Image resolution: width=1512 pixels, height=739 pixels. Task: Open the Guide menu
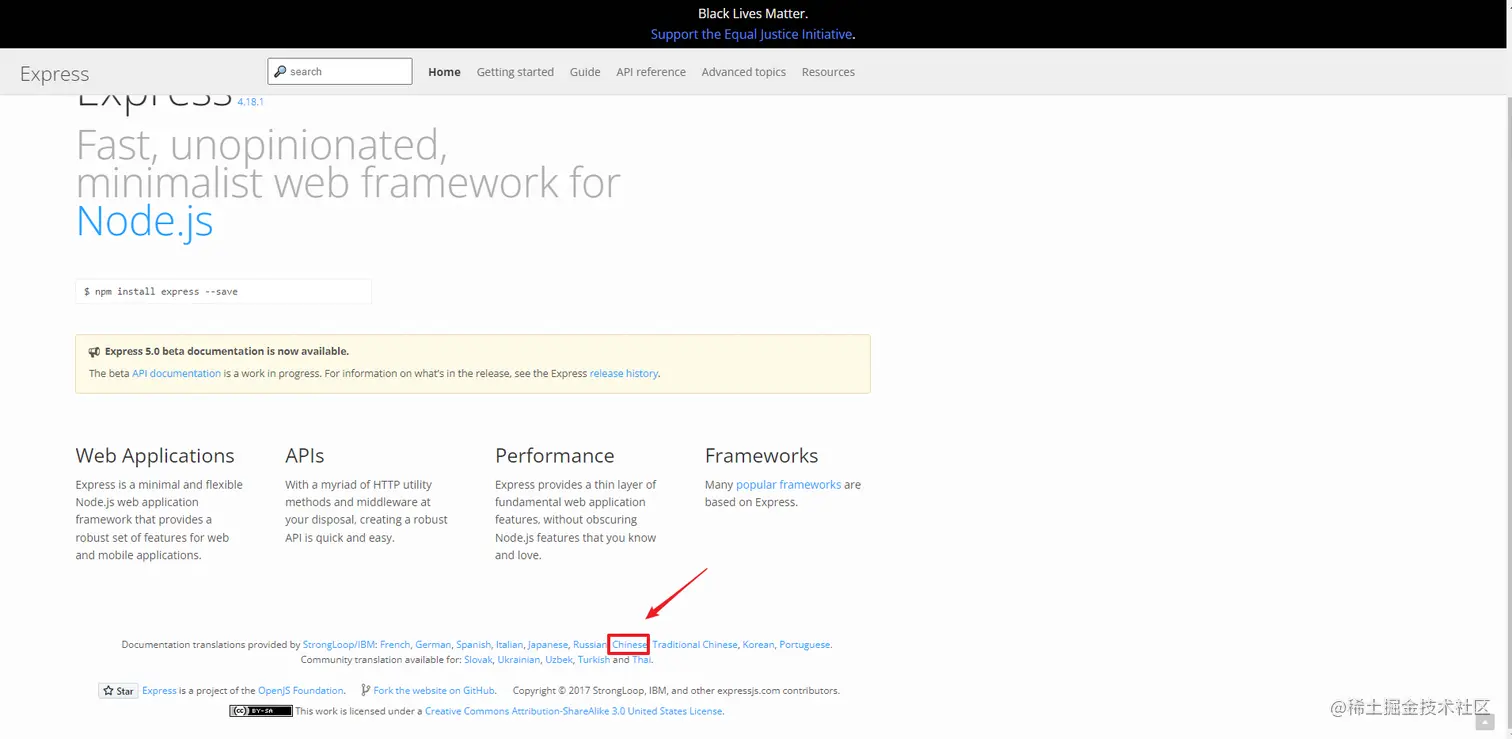(585, 72)
